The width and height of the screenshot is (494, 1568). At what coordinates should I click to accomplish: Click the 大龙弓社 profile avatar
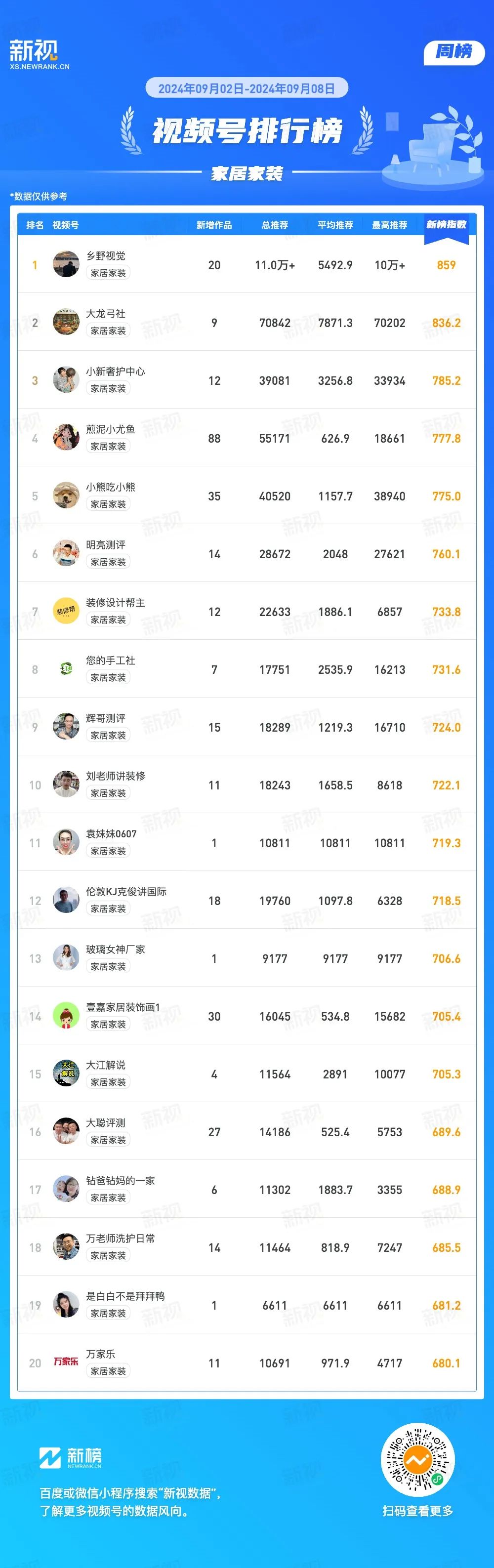(x=66, y=322)
